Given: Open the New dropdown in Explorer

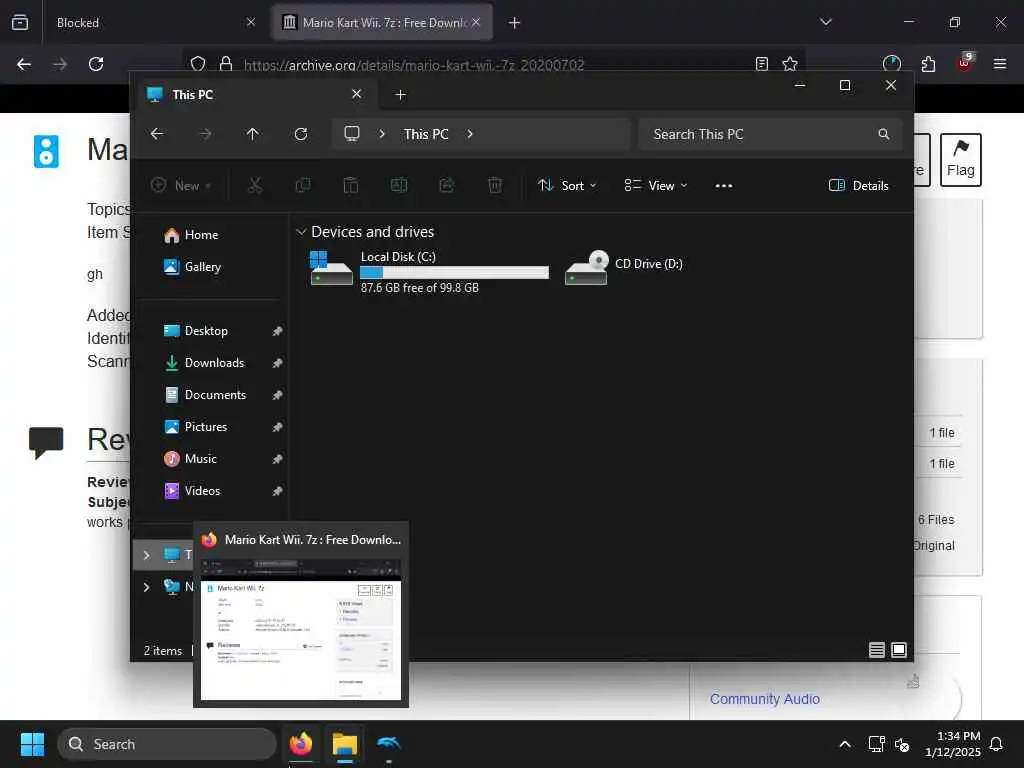Looking at the screenshot, I should pos(181,185).
